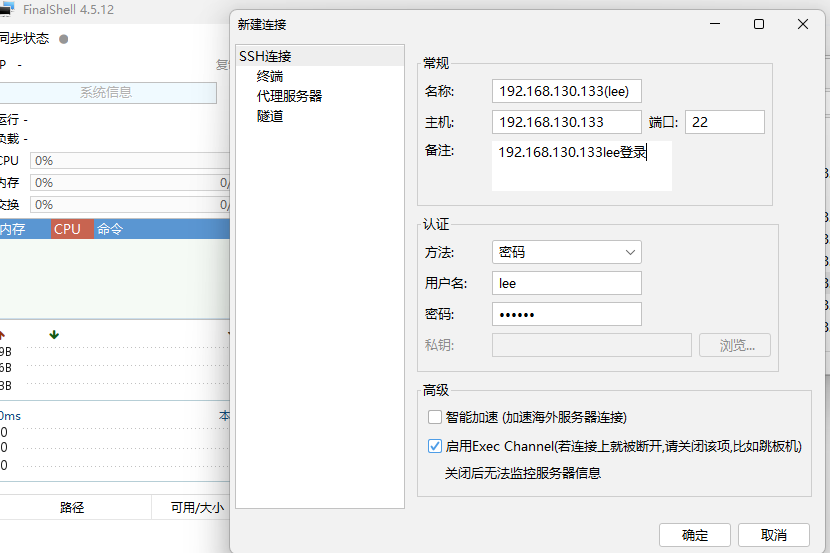Screen dimensions: 830x553
Task: Click the 交换 0% usage bar
Action: (130, 205)
